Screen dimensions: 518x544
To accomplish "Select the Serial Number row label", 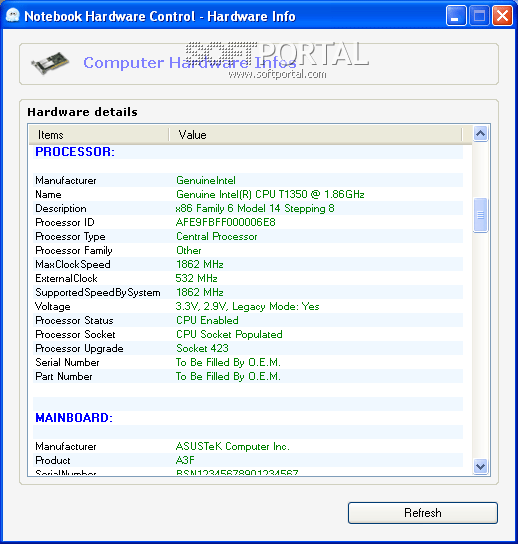I will 67,363.
